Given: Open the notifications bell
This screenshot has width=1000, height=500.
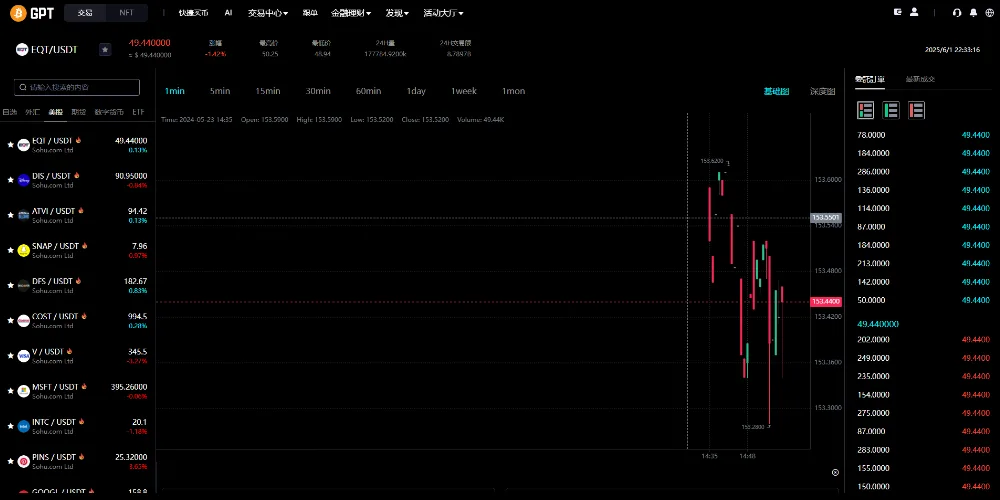Looking at the screenshot, I should point(972,12).
